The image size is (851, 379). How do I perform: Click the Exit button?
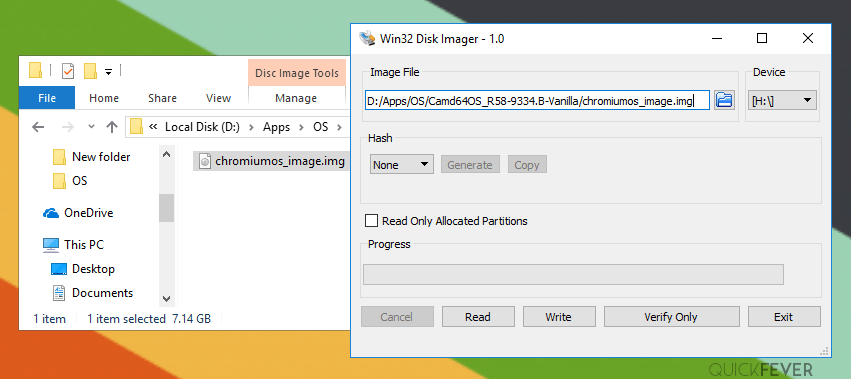tap(784, 317)
